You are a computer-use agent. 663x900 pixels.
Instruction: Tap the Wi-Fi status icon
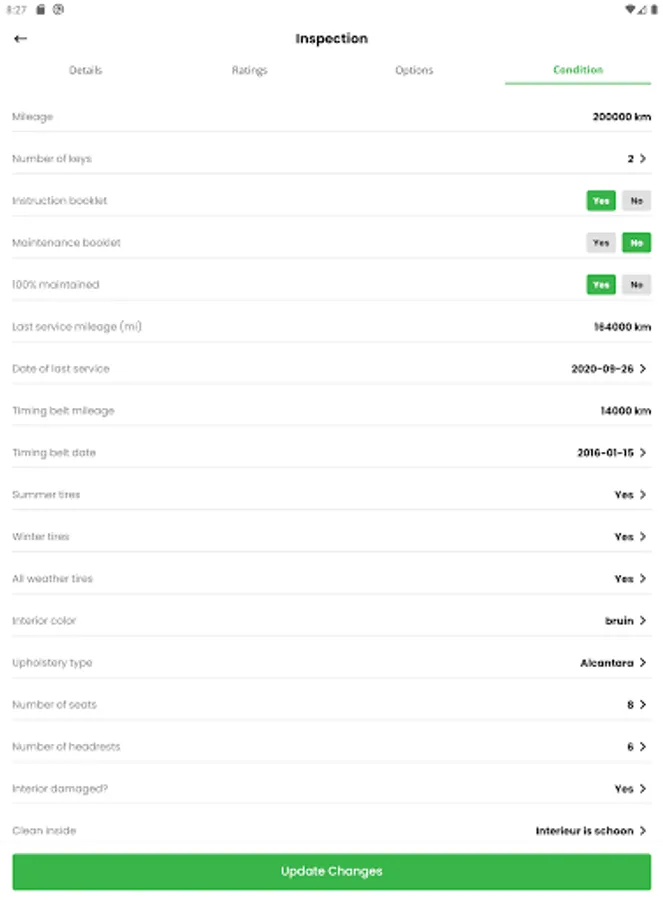click(x=629, y=9)
